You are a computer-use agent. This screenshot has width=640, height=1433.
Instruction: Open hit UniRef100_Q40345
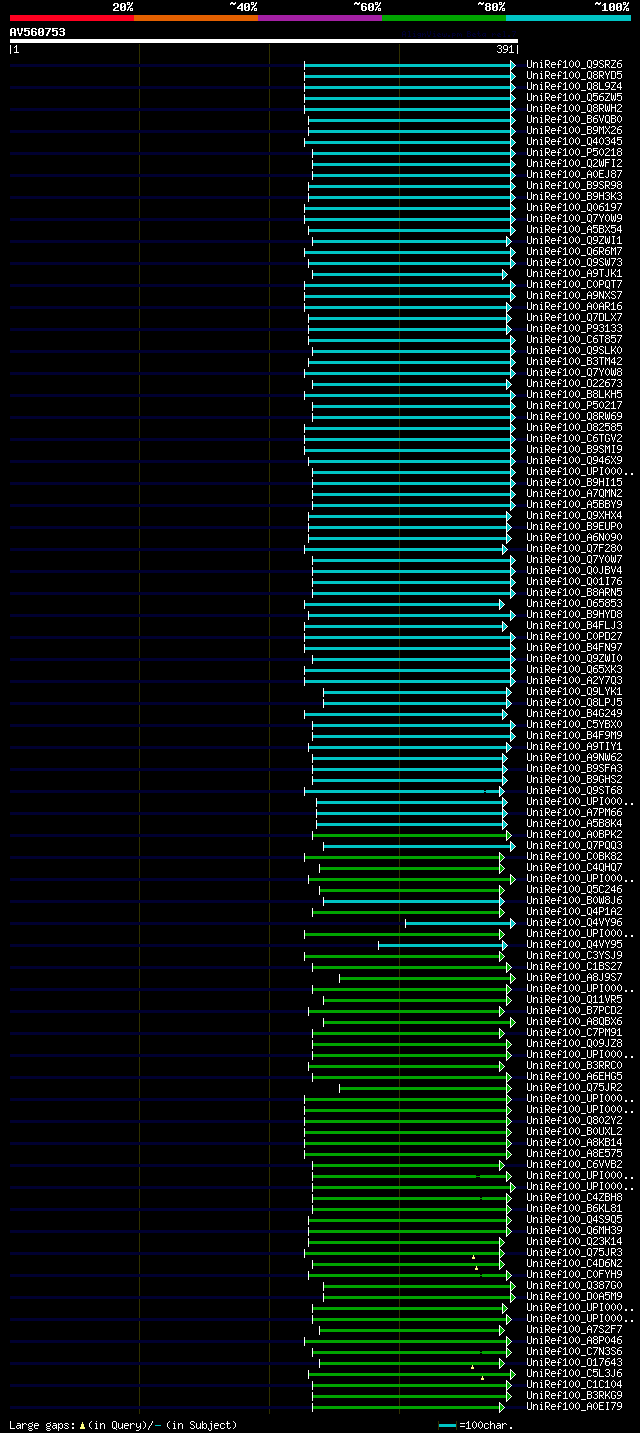575,141
